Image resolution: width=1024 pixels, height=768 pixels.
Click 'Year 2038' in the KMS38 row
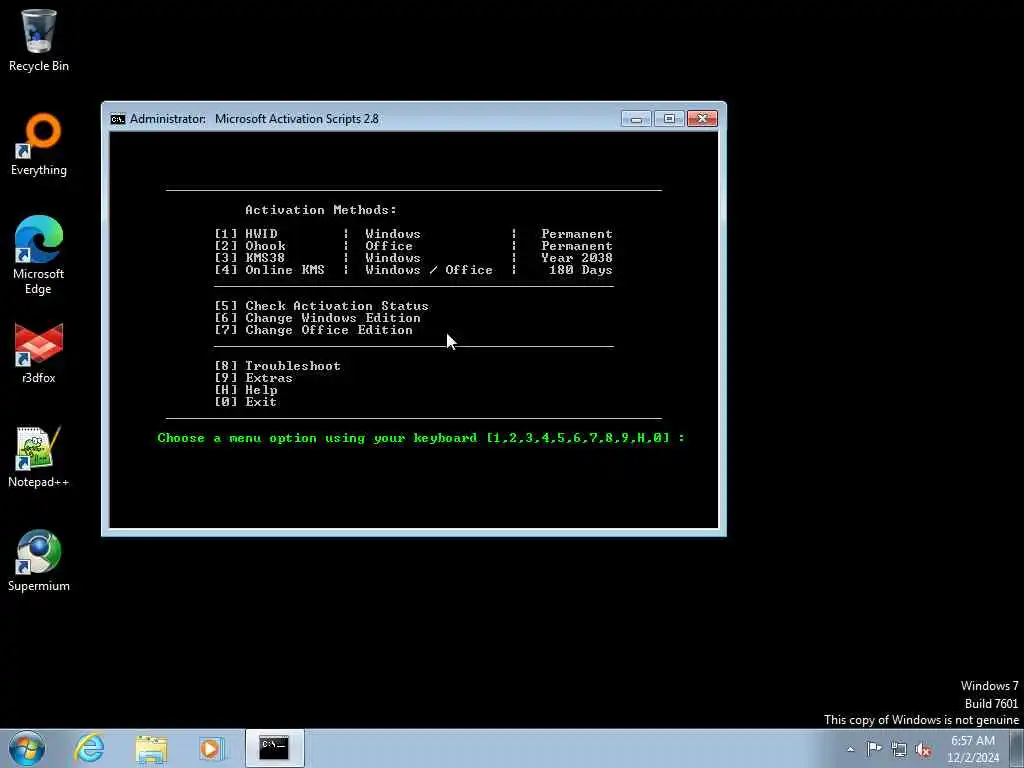(577, 258)
